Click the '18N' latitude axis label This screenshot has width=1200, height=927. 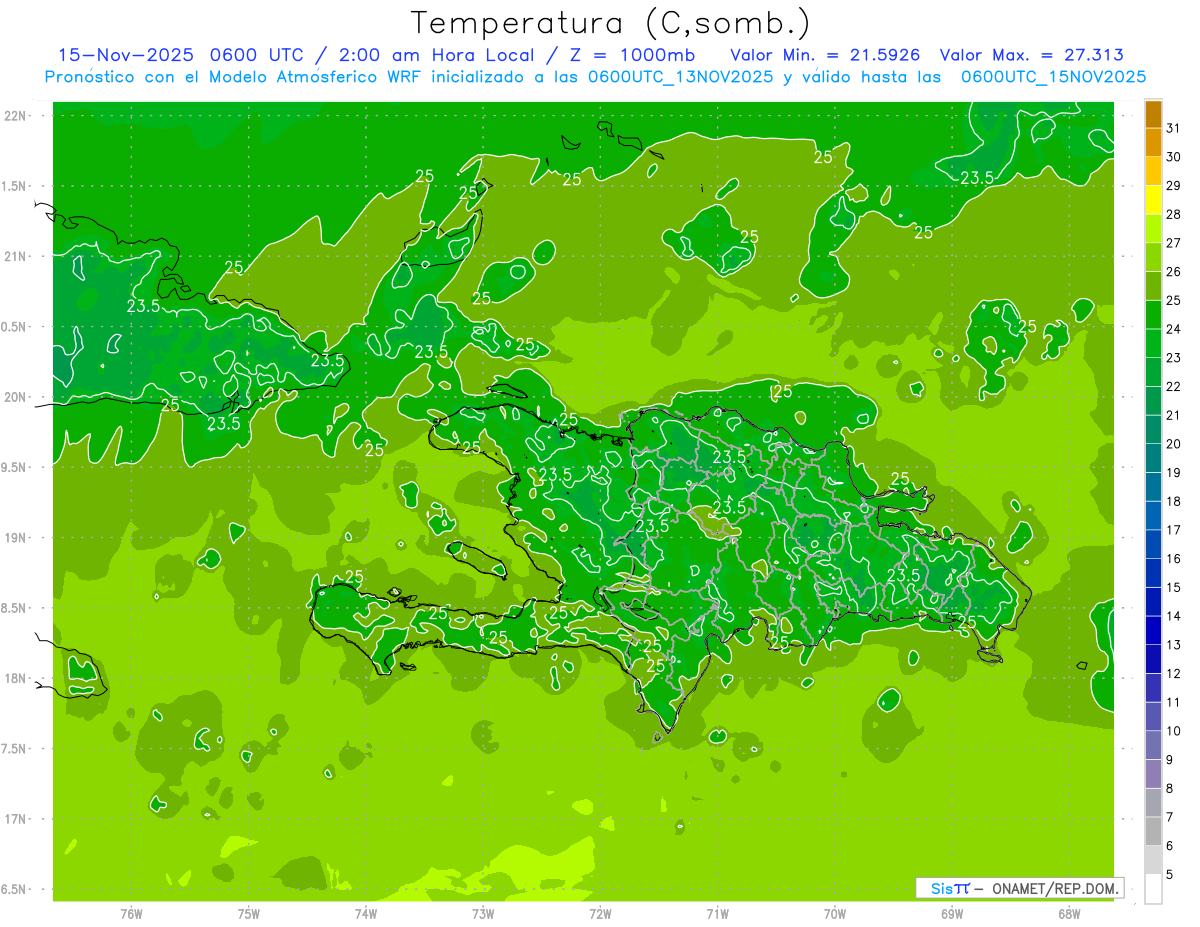[x=15, y=678]
